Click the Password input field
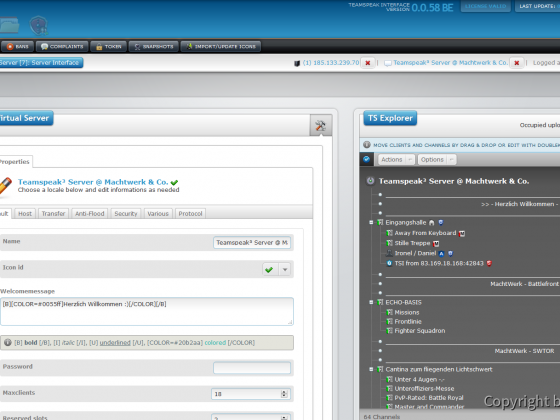Screen dimensions: 560x420 click(x=252, y=368)
